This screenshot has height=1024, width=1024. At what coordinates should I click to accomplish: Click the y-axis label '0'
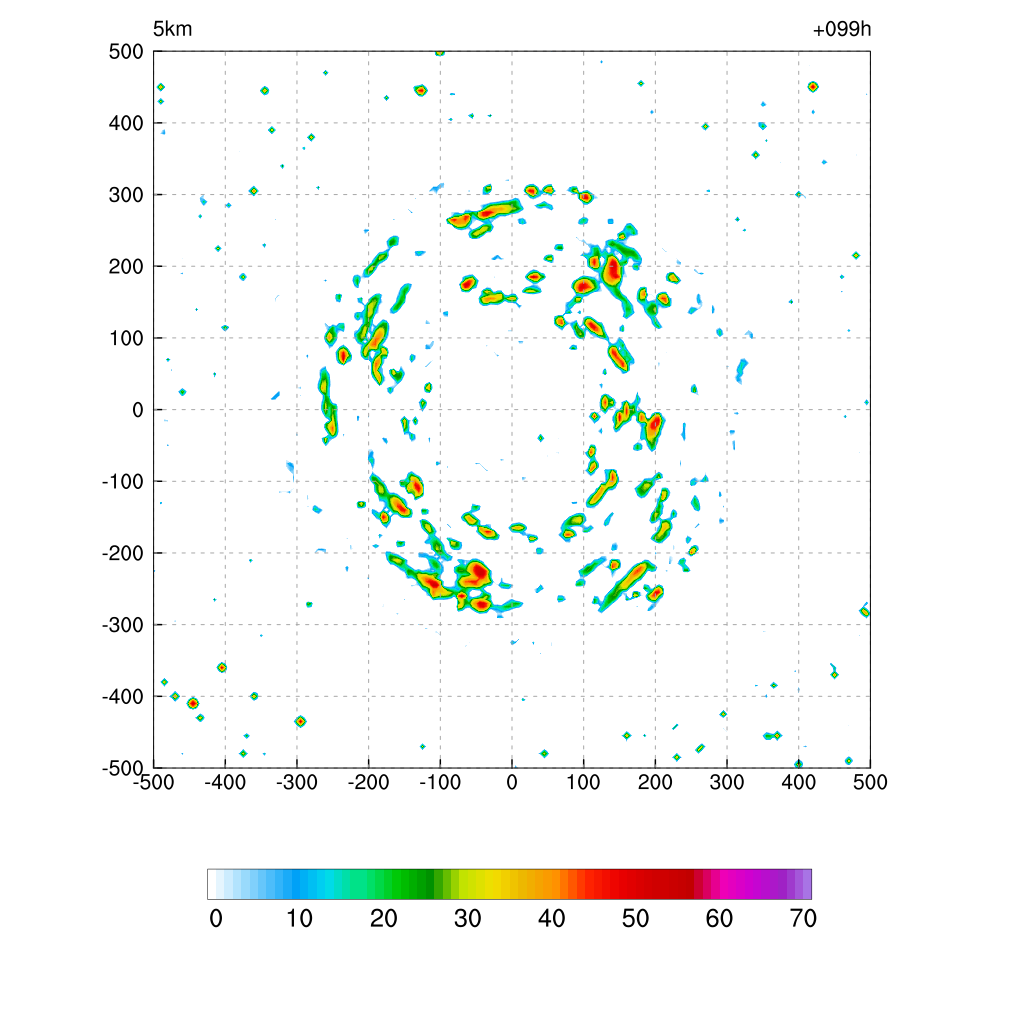pos(138,410)
